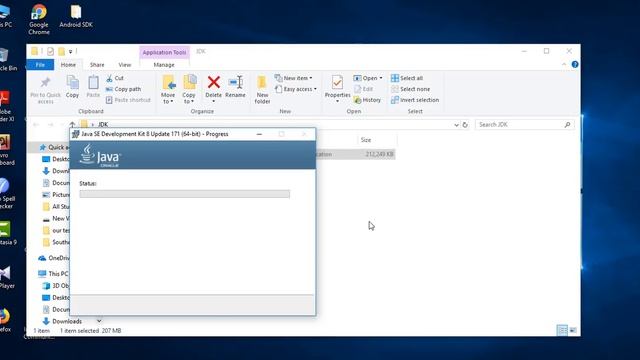Expand the Downloads tree chevron
This screenshot has width=640, height=360.
point(99,321)
